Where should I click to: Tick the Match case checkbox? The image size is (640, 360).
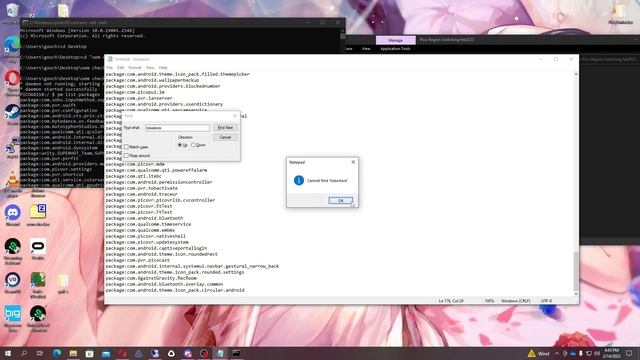point(127,147)
